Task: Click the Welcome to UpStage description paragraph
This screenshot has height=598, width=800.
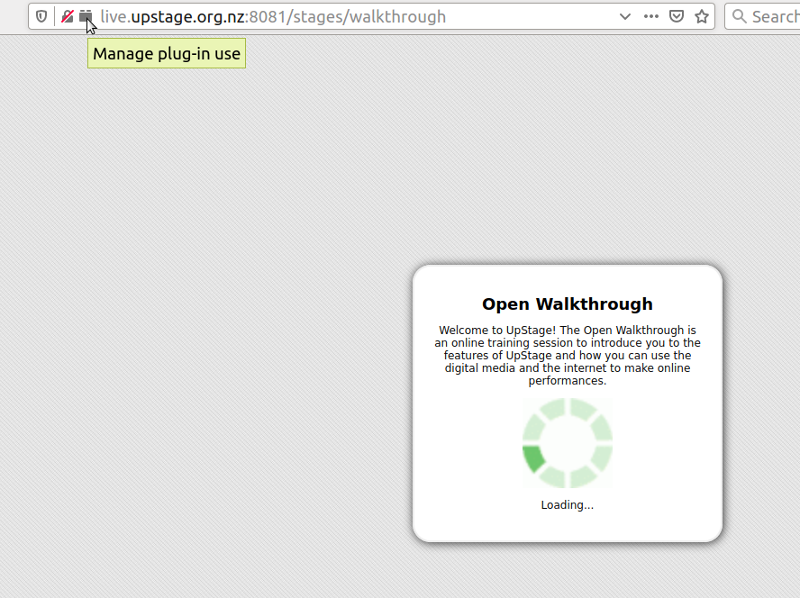Action: point(567,356)
